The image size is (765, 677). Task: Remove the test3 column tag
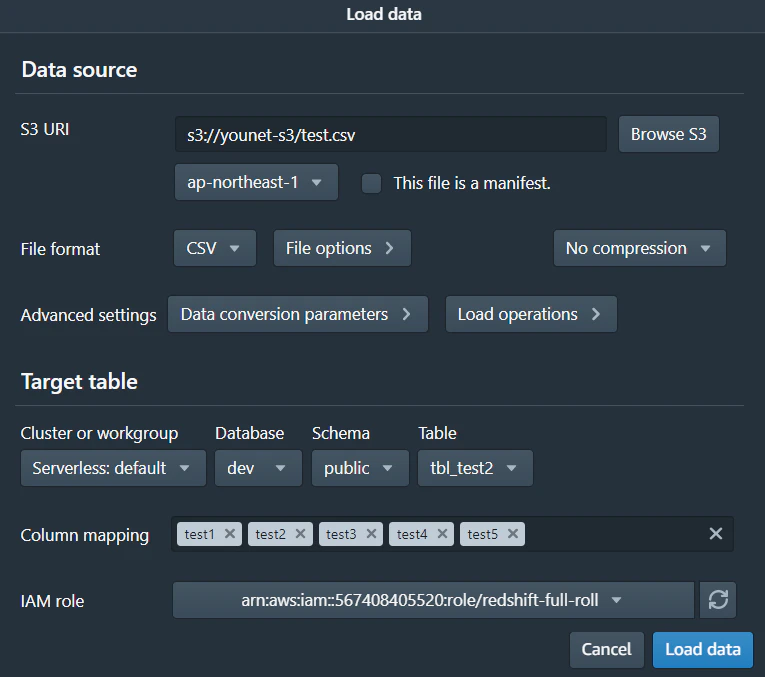click(371, 534)
